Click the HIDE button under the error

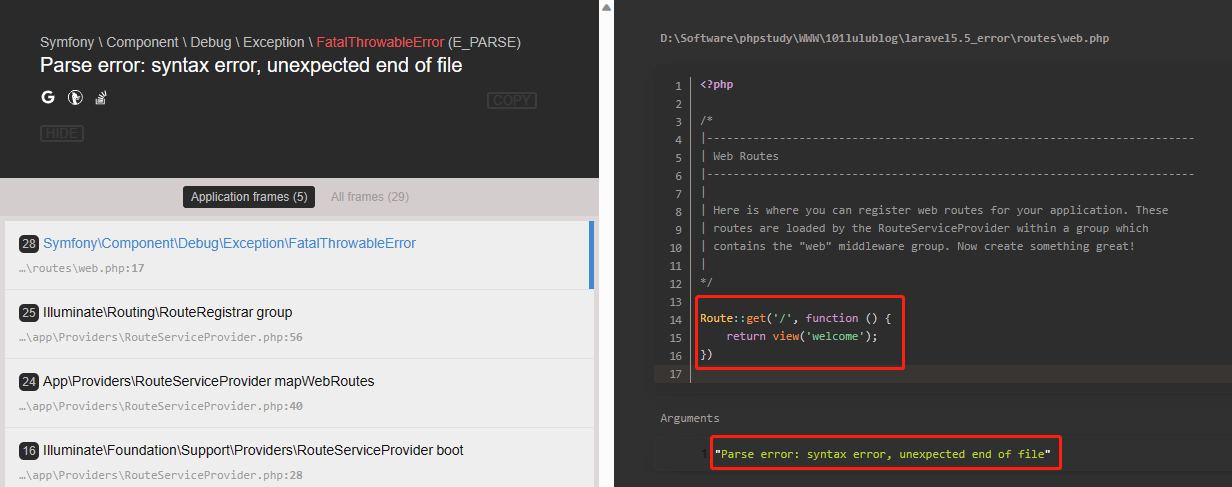tap(62, 134)
